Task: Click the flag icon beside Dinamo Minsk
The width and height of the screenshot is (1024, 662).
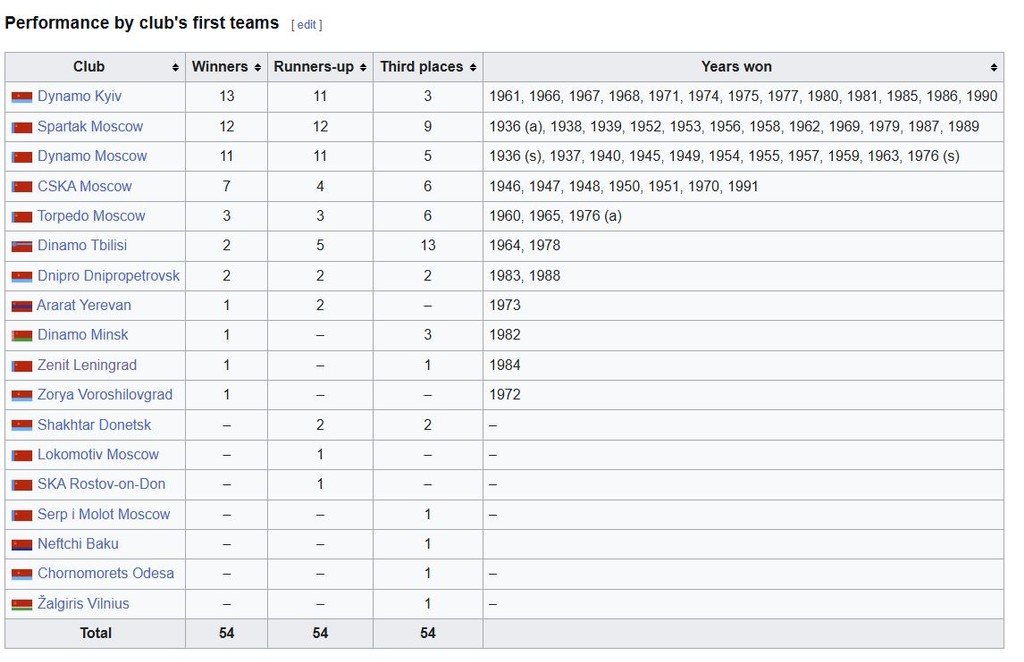Action: 22,336
